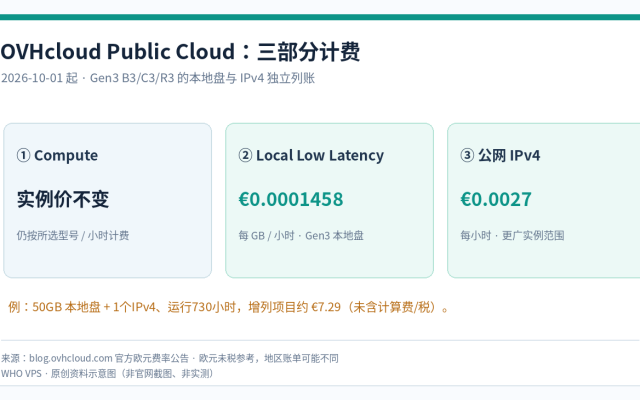640x400 pixels.
Task: Click the ③ 公网 IPv4 card title
Action: click(x=500, y=156)
